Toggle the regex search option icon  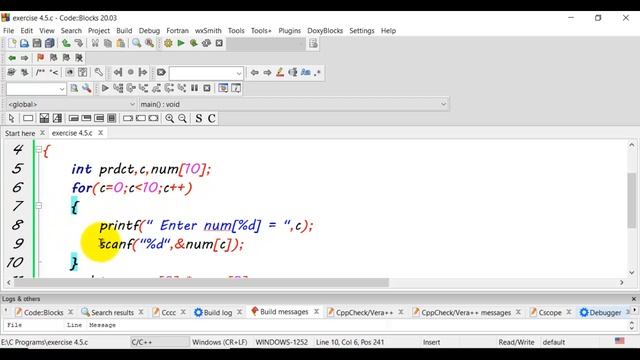(318, 72)
